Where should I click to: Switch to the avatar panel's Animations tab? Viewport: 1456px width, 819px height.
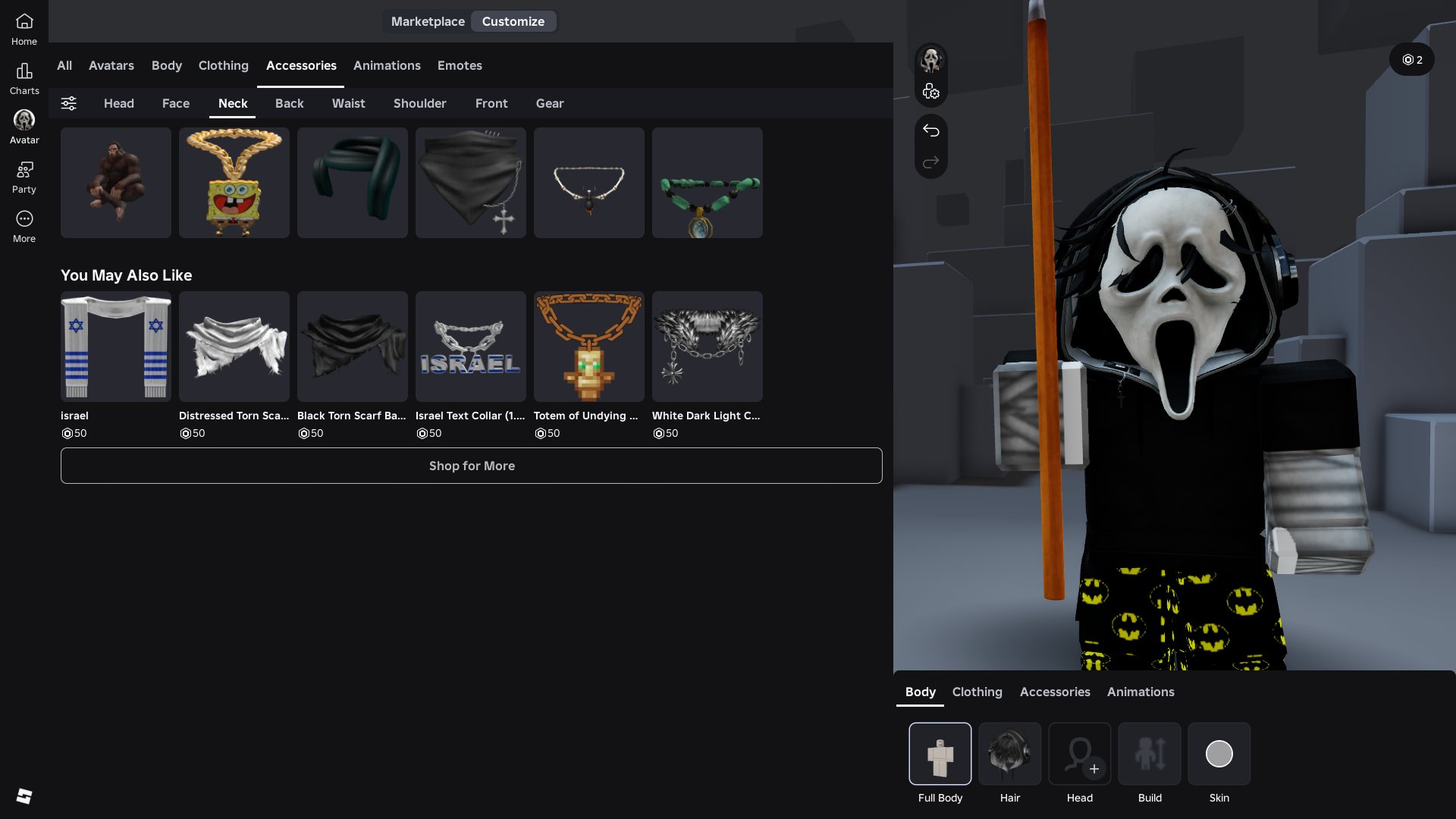pyautogui.click(x=1141, y=692)
